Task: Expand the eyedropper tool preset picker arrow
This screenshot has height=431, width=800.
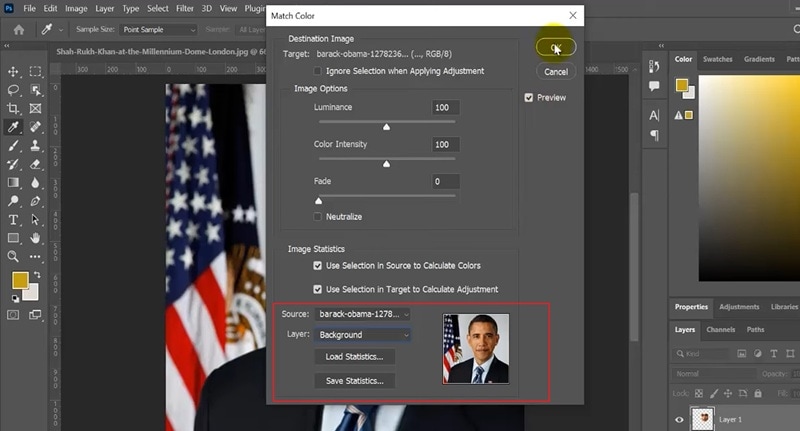Action: coord(61,30)
